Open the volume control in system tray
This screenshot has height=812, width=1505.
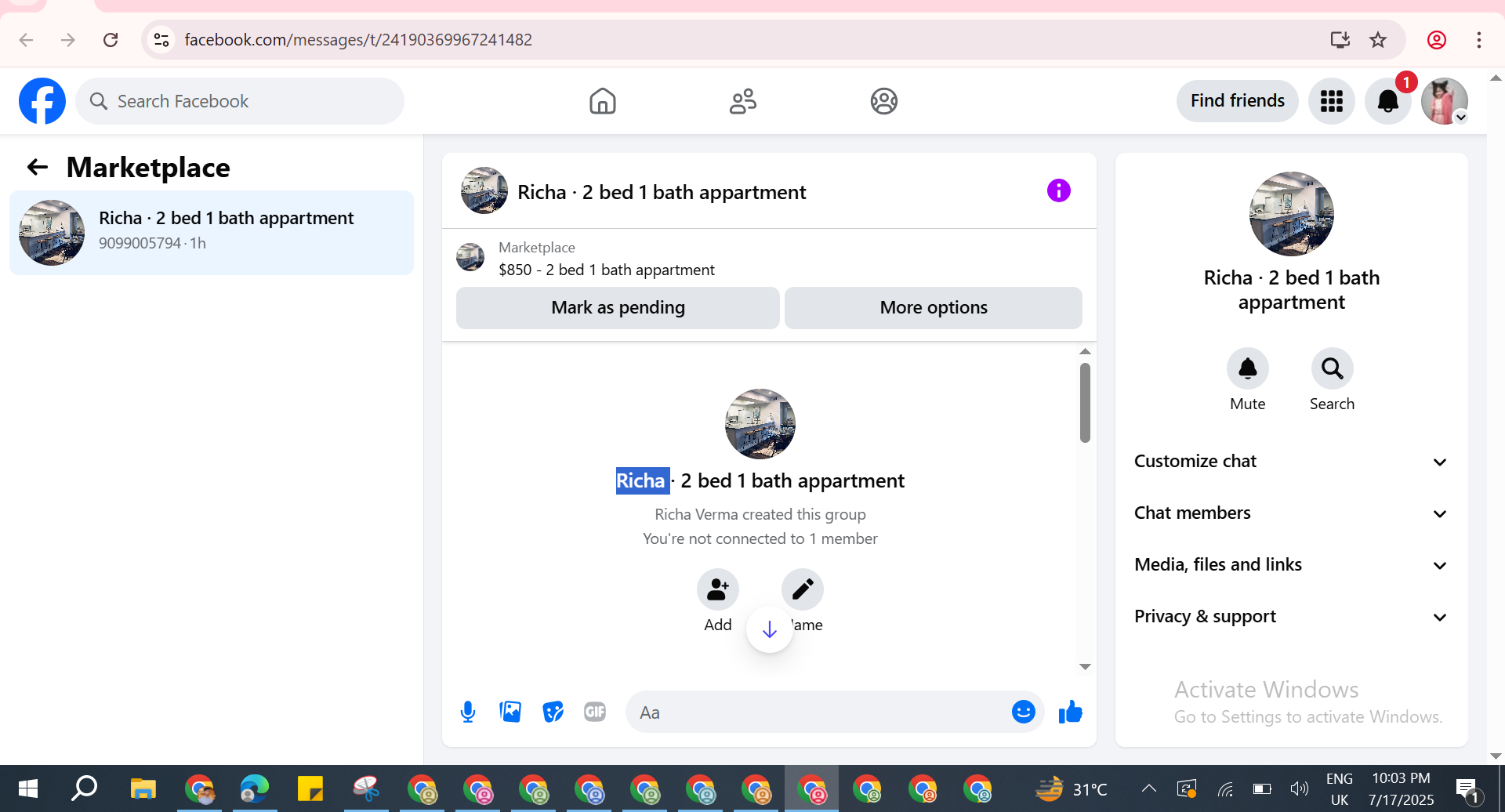(1300, 788)
